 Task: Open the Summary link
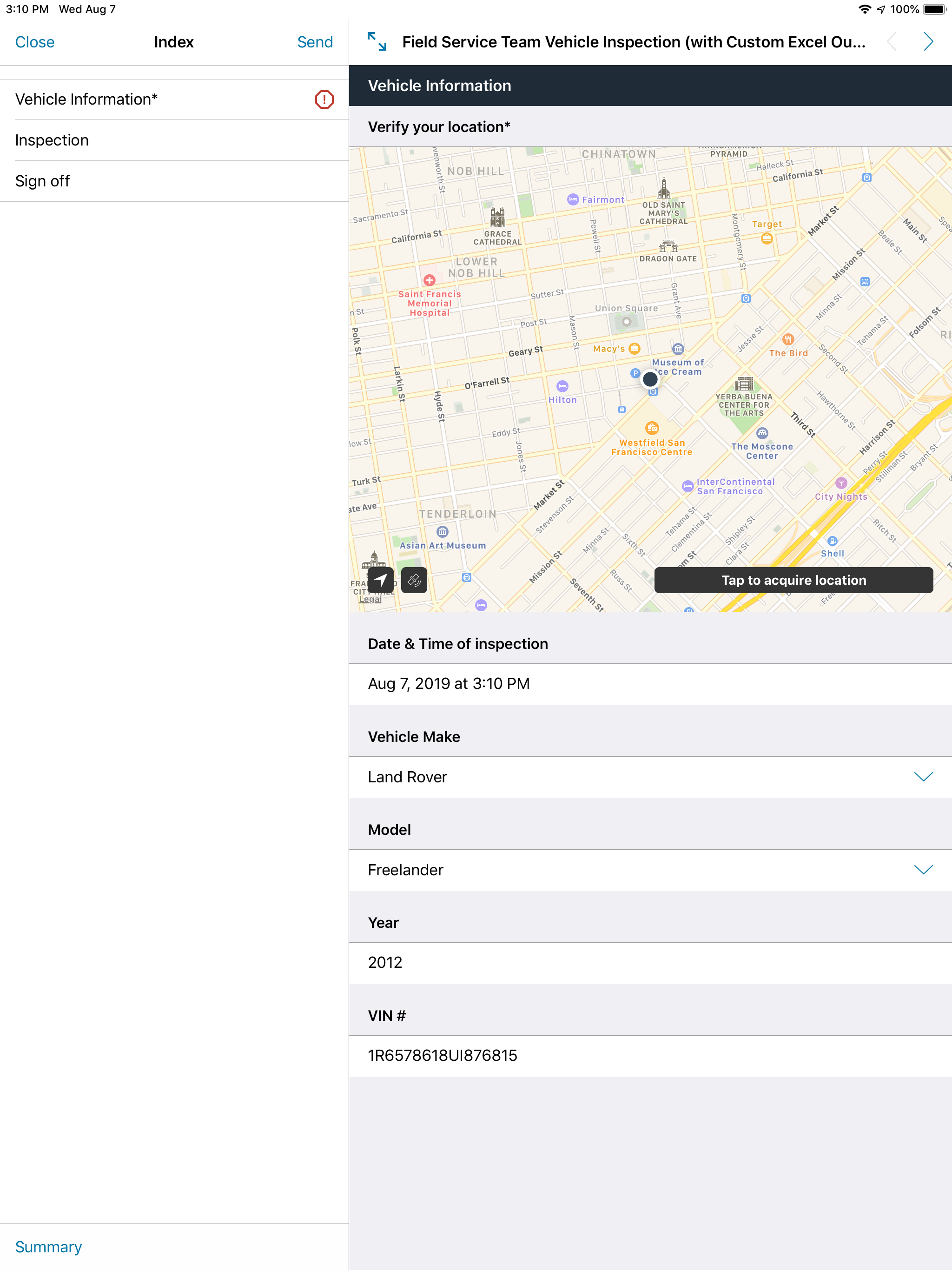49,1246
